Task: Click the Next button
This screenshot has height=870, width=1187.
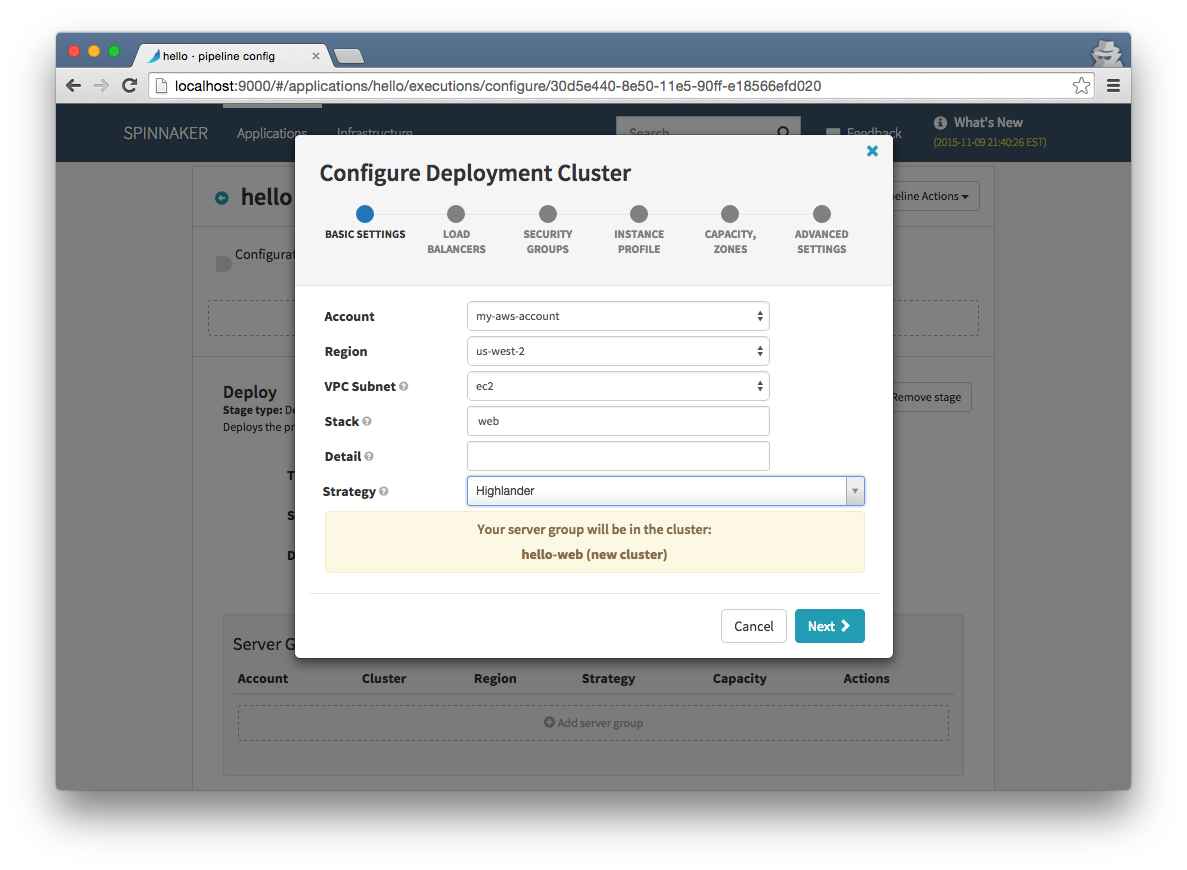Action: 829,626
